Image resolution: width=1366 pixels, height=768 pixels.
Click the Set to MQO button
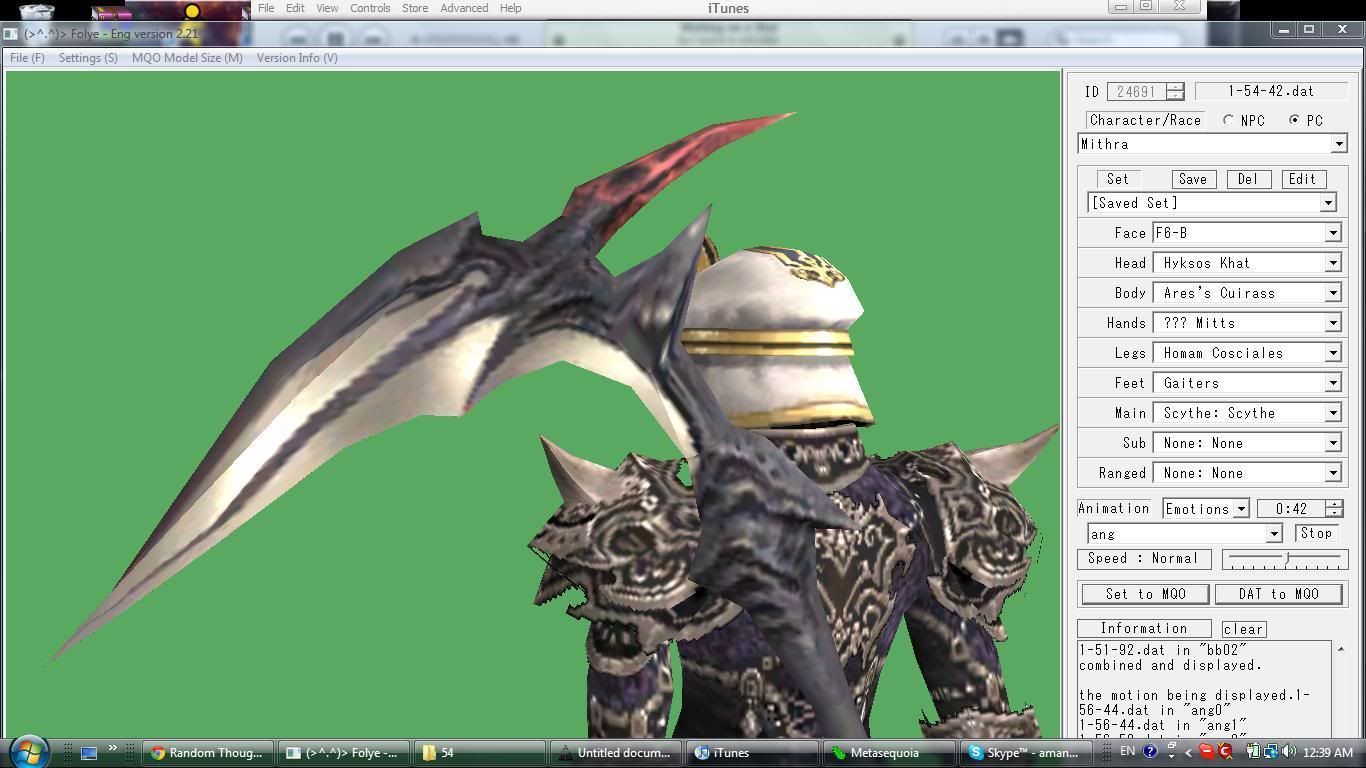tap(1146, 594)
